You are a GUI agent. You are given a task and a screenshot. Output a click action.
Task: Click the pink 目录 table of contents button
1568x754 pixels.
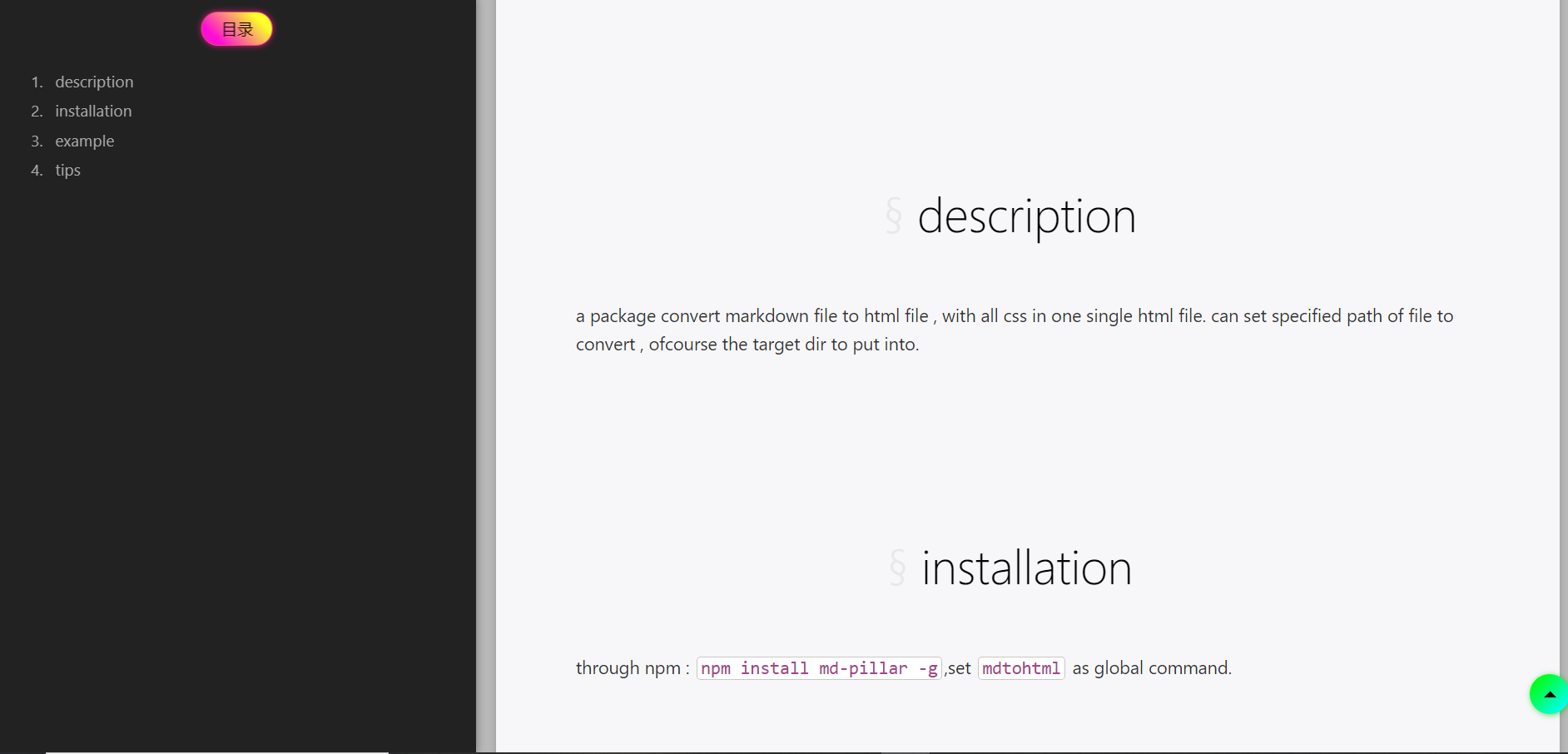coord(236,29)
